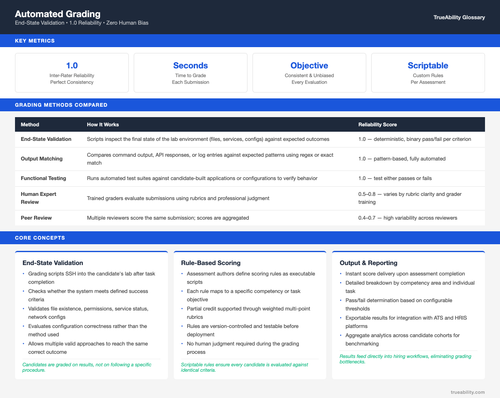Click score '1.0 — deterministic, binary pass/fail'
The height and width of the screenshot is (398, 500).
coord(415,139)
